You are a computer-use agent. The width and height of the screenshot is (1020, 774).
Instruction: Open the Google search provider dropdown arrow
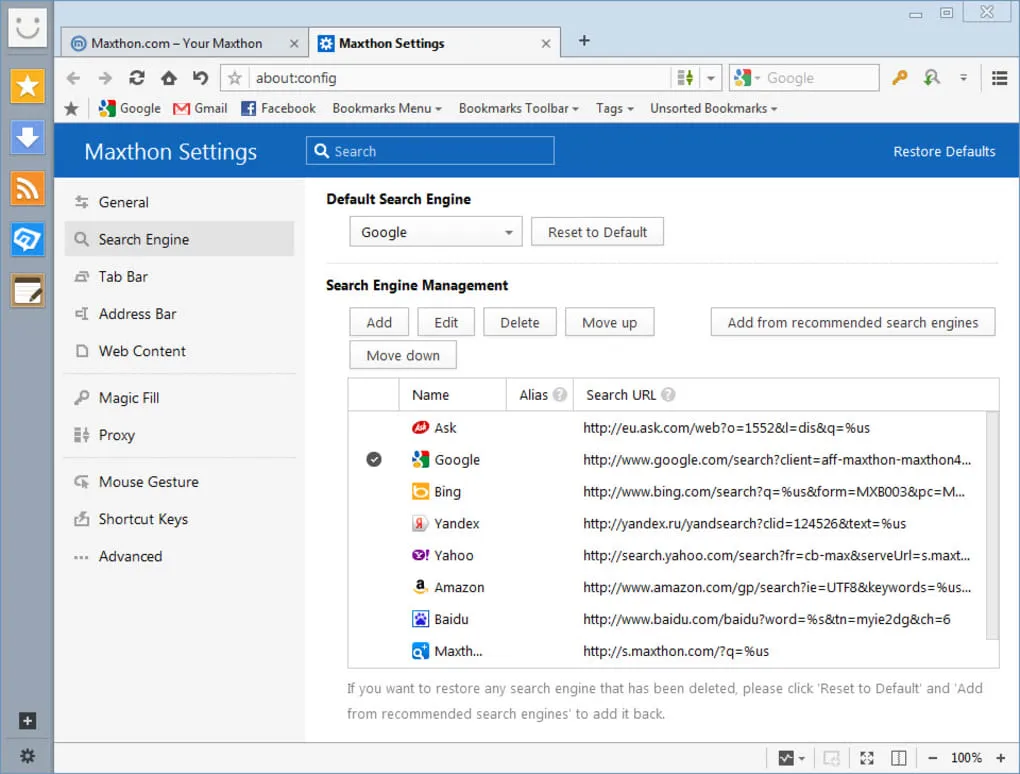point(758,77)
